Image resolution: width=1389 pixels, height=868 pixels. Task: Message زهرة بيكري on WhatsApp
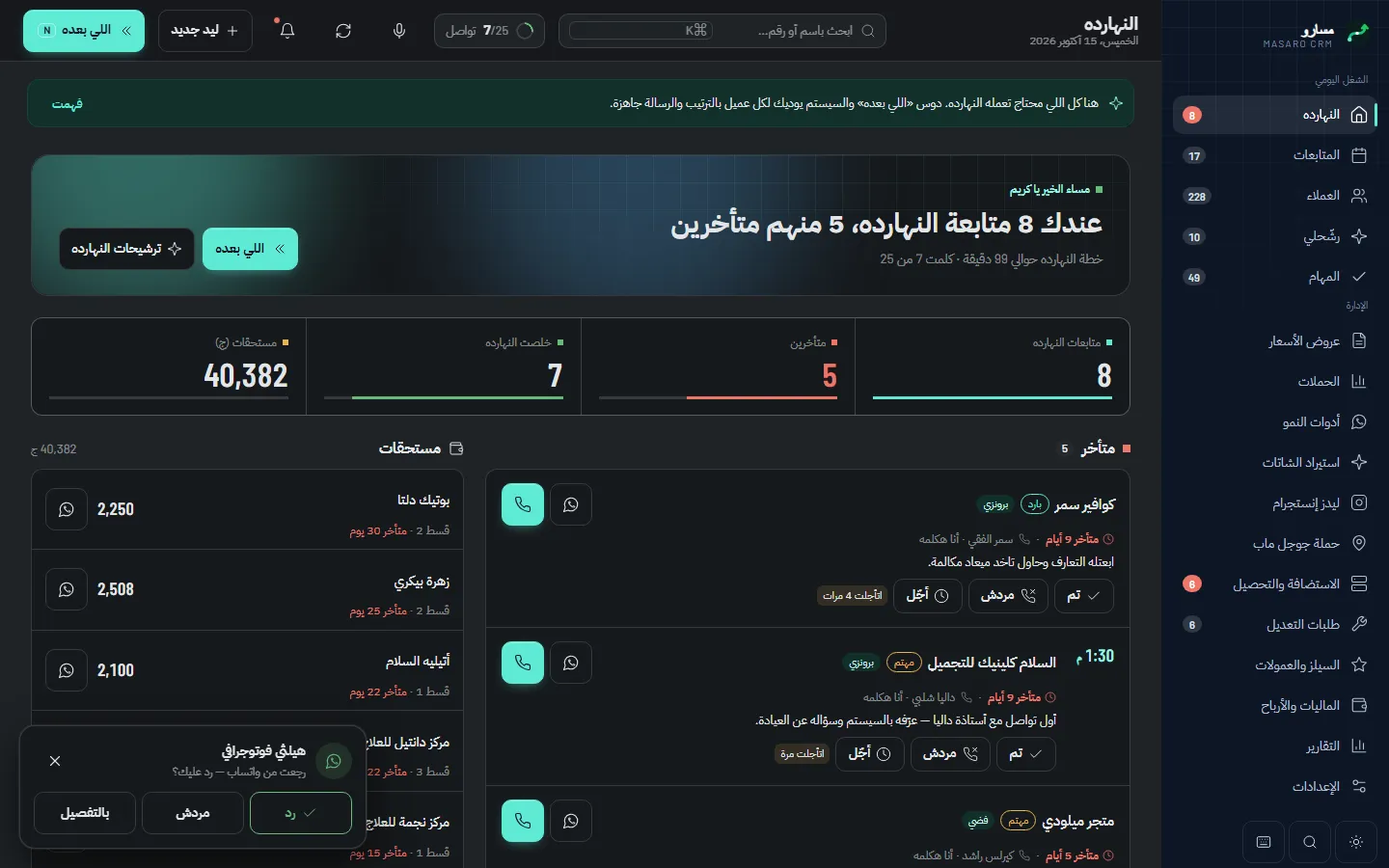pyautogui.click(x=67, y=589)
